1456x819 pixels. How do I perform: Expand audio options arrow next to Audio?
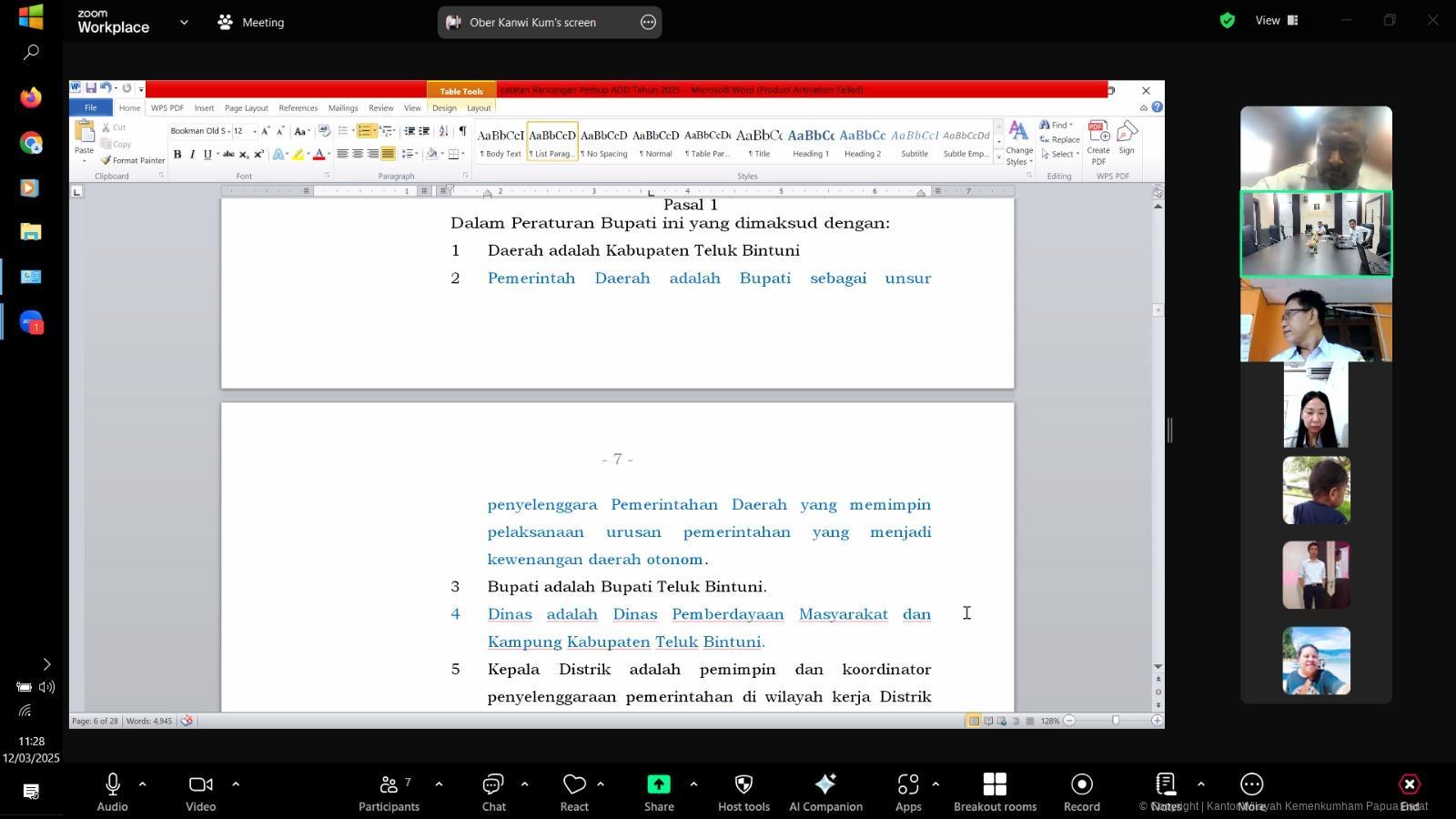143,784
